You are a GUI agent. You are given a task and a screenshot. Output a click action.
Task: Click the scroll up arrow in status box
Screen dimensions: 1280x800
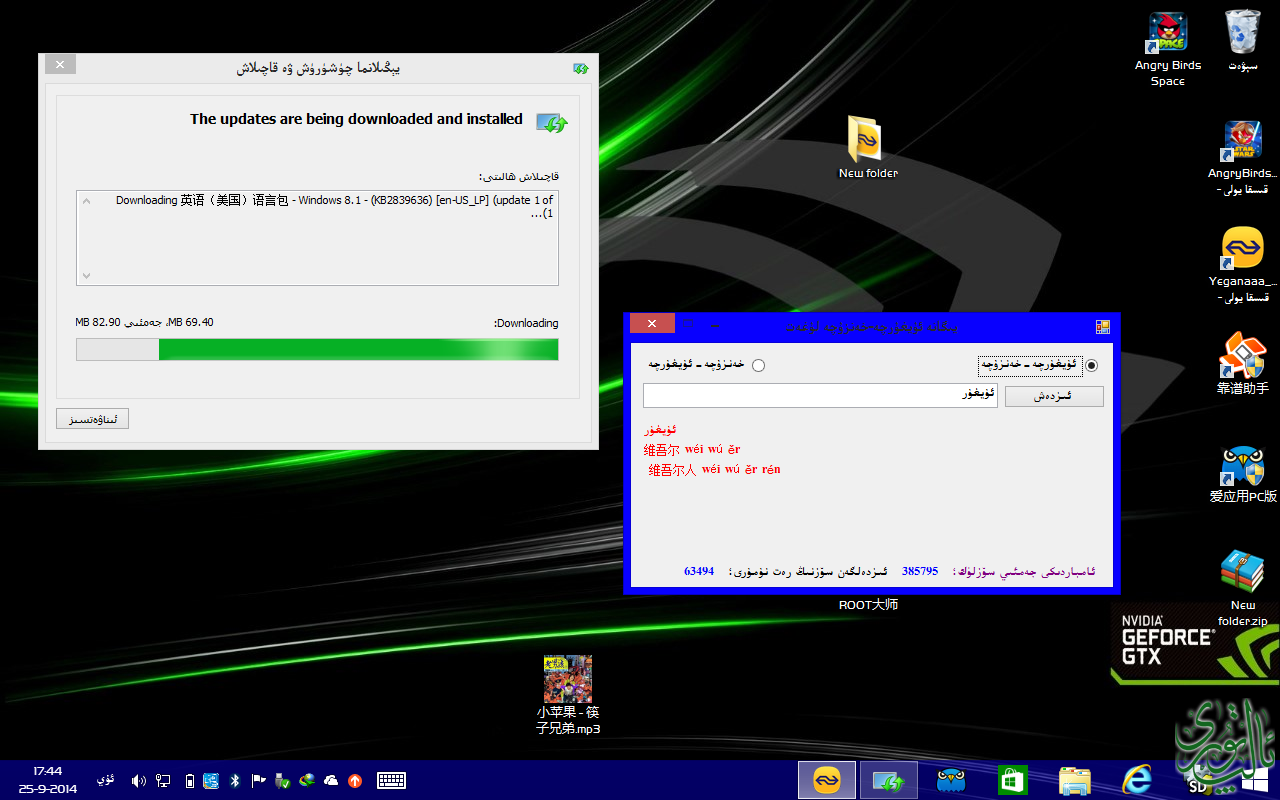coord(86,201)
